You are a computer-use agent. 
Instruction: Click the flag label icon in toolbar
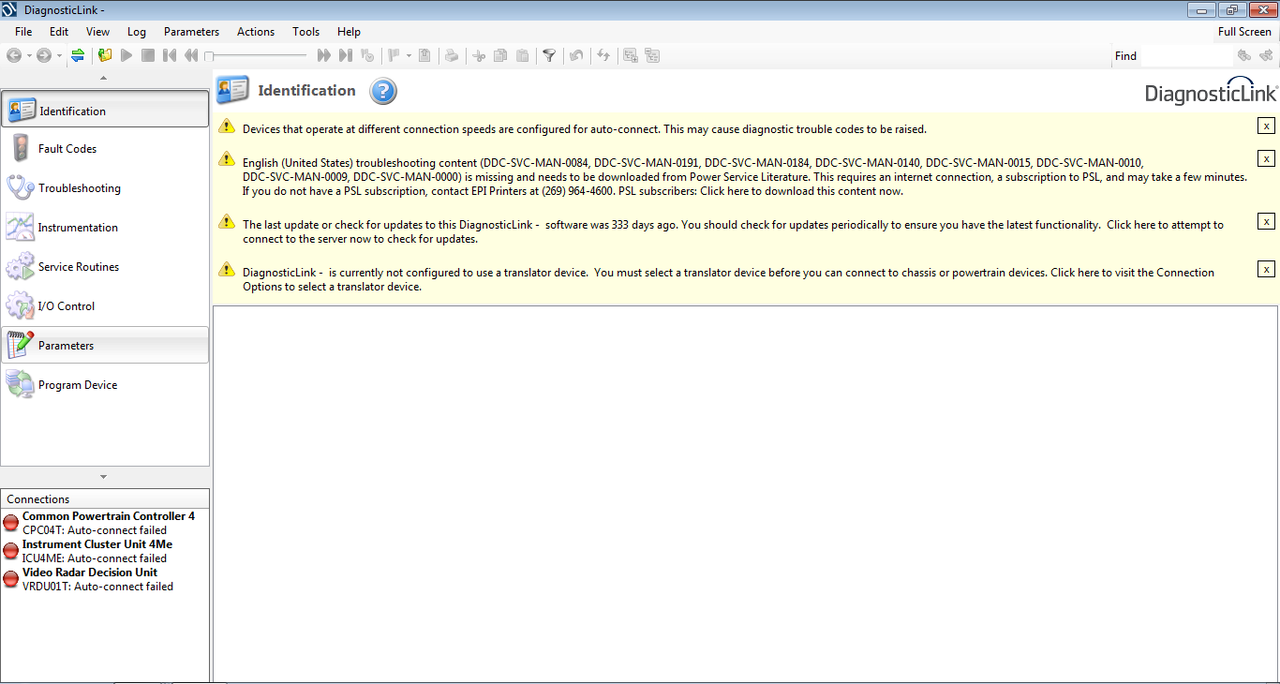[x=394, y=56]
